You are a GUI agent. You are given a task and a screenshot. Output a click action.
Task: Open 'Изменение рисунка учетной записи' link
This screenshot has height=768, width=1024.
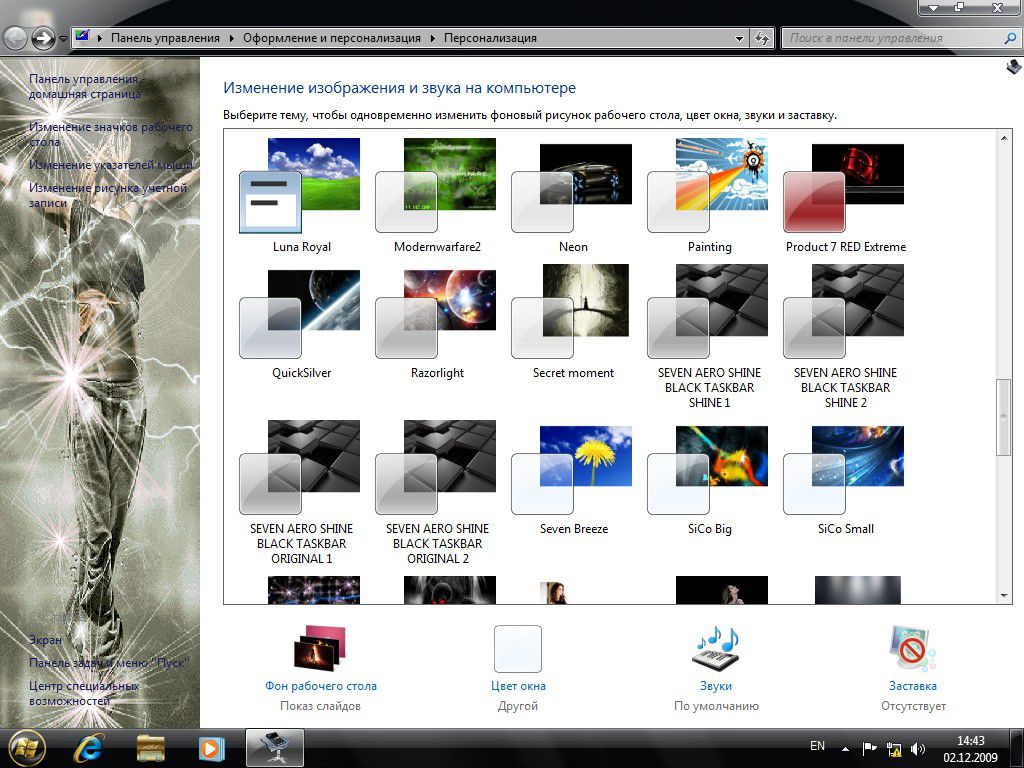tap(108, 195)
